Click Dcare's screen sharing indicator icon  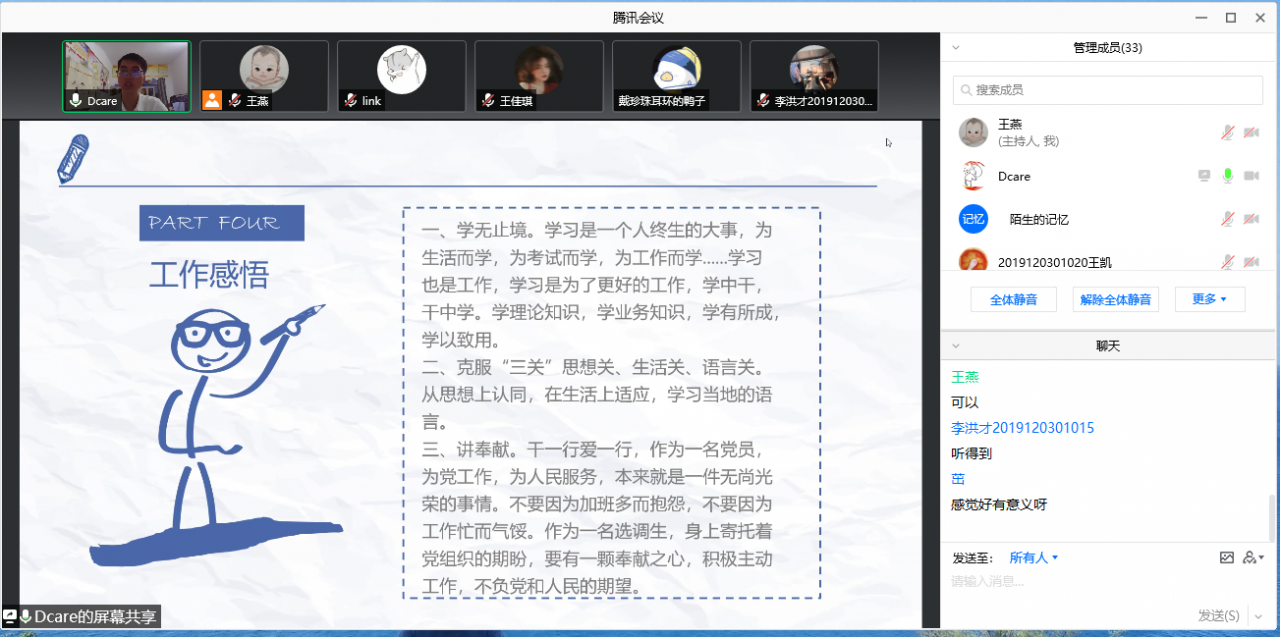pos(1204,175)
